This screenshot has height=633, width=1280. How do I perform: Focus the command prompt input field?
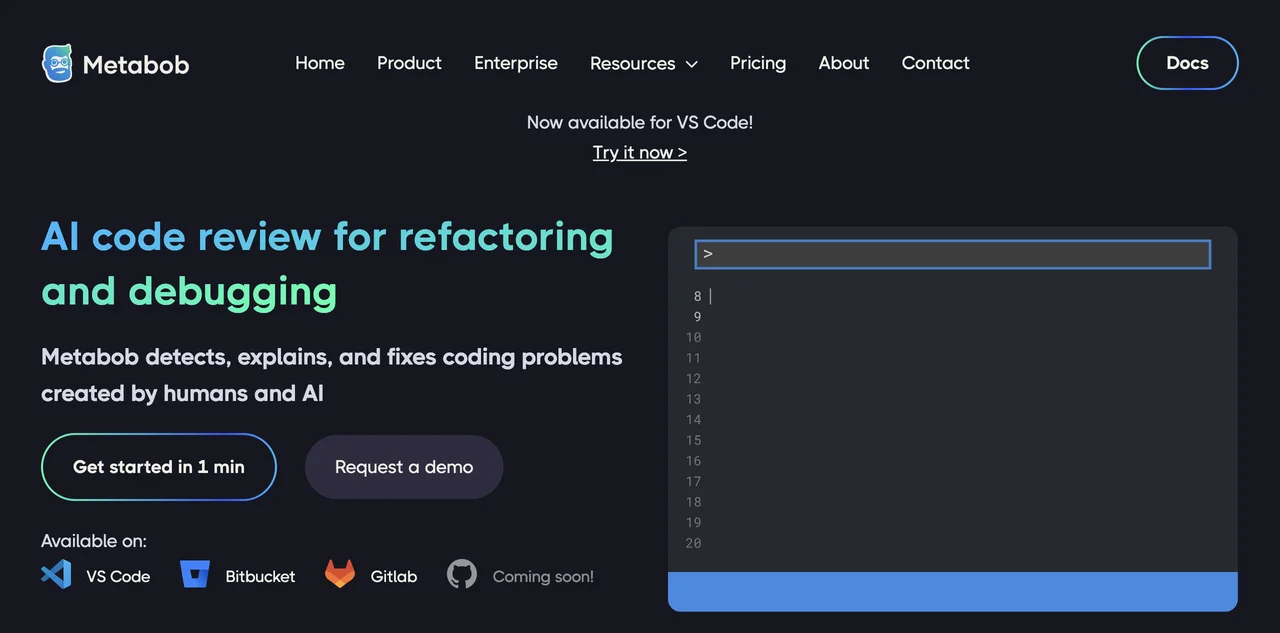pyautogui.click(x=953, y=254)
